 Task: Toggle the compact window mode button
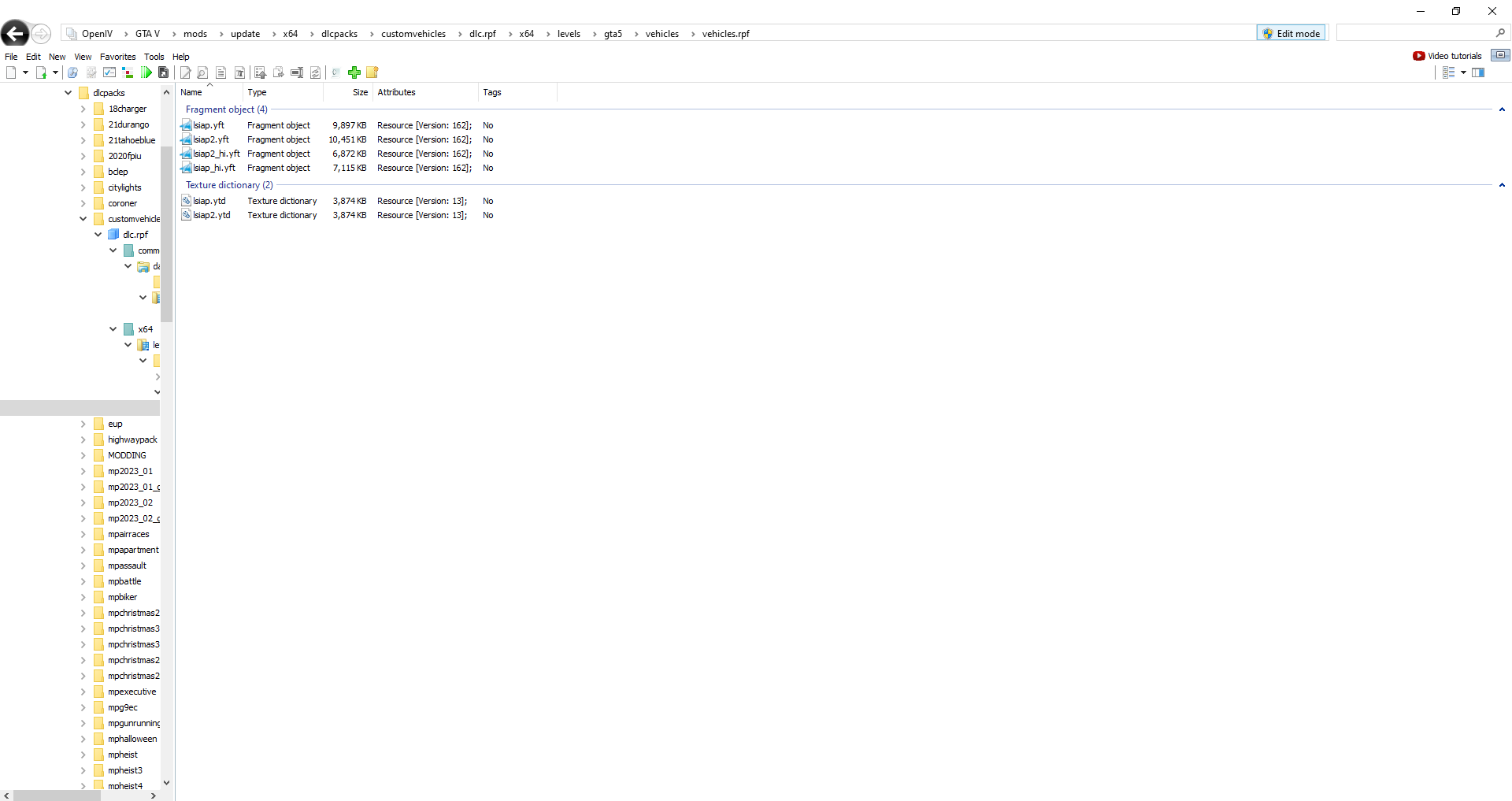pos(1500,55)
